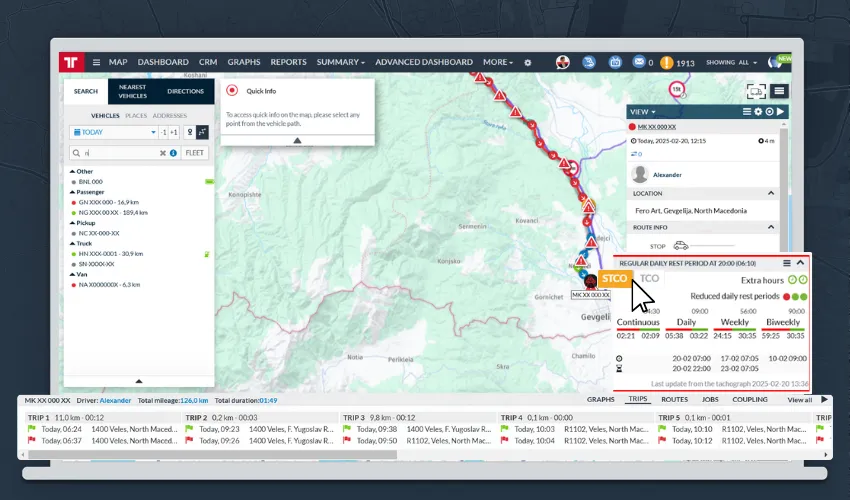Image resolution: width=850 pixels, height=500 pixels.
Task: Click the horizontal trips scrollbar
Action: tap(212, 454)
